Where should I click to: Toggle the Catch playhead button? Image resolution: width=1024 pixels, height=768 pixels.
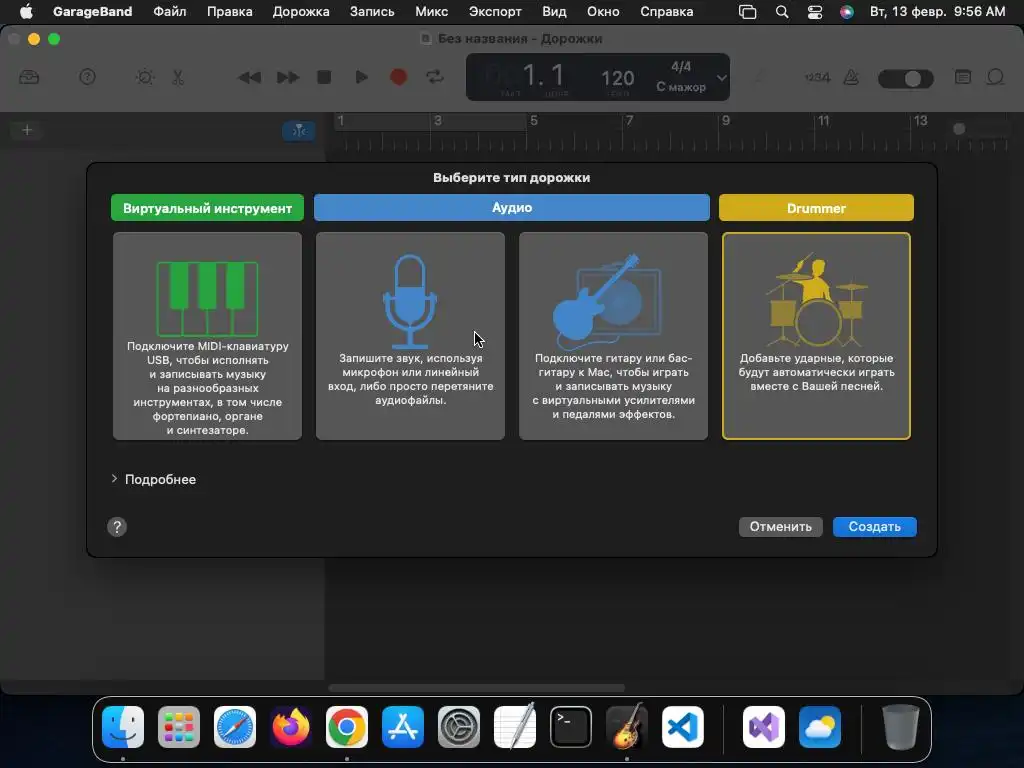(x=299, y=131)
